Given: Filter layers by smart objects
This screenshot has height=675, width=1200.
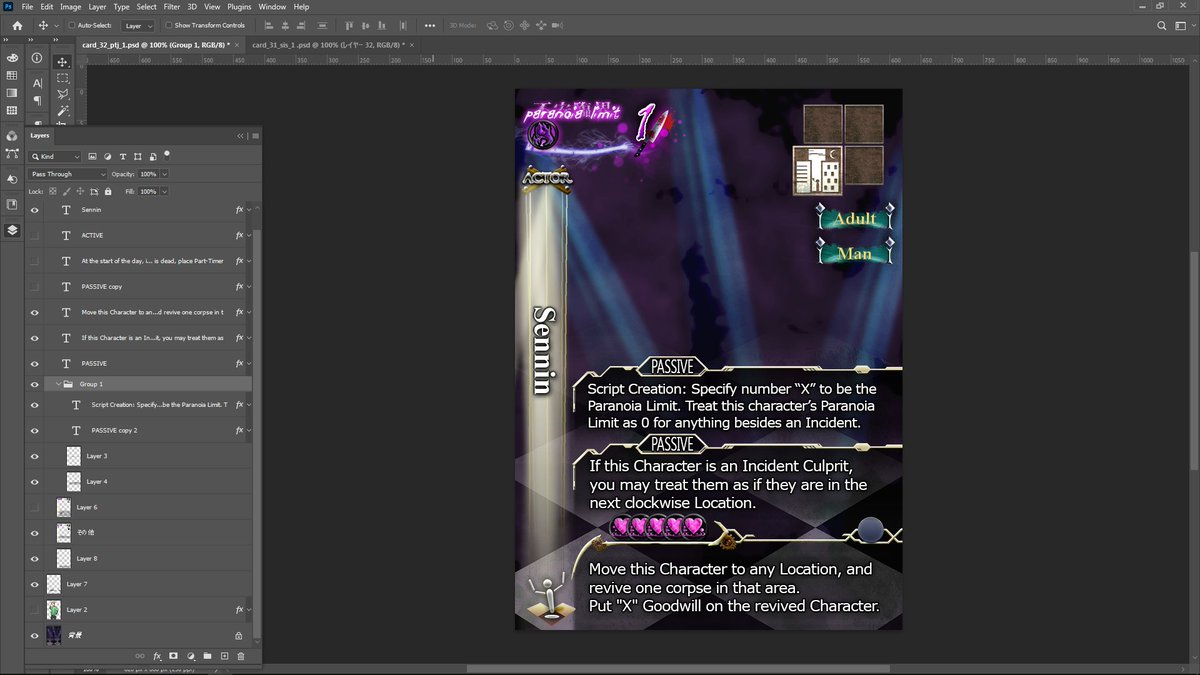Looking at the screenshot, I should tap(152, 156).
